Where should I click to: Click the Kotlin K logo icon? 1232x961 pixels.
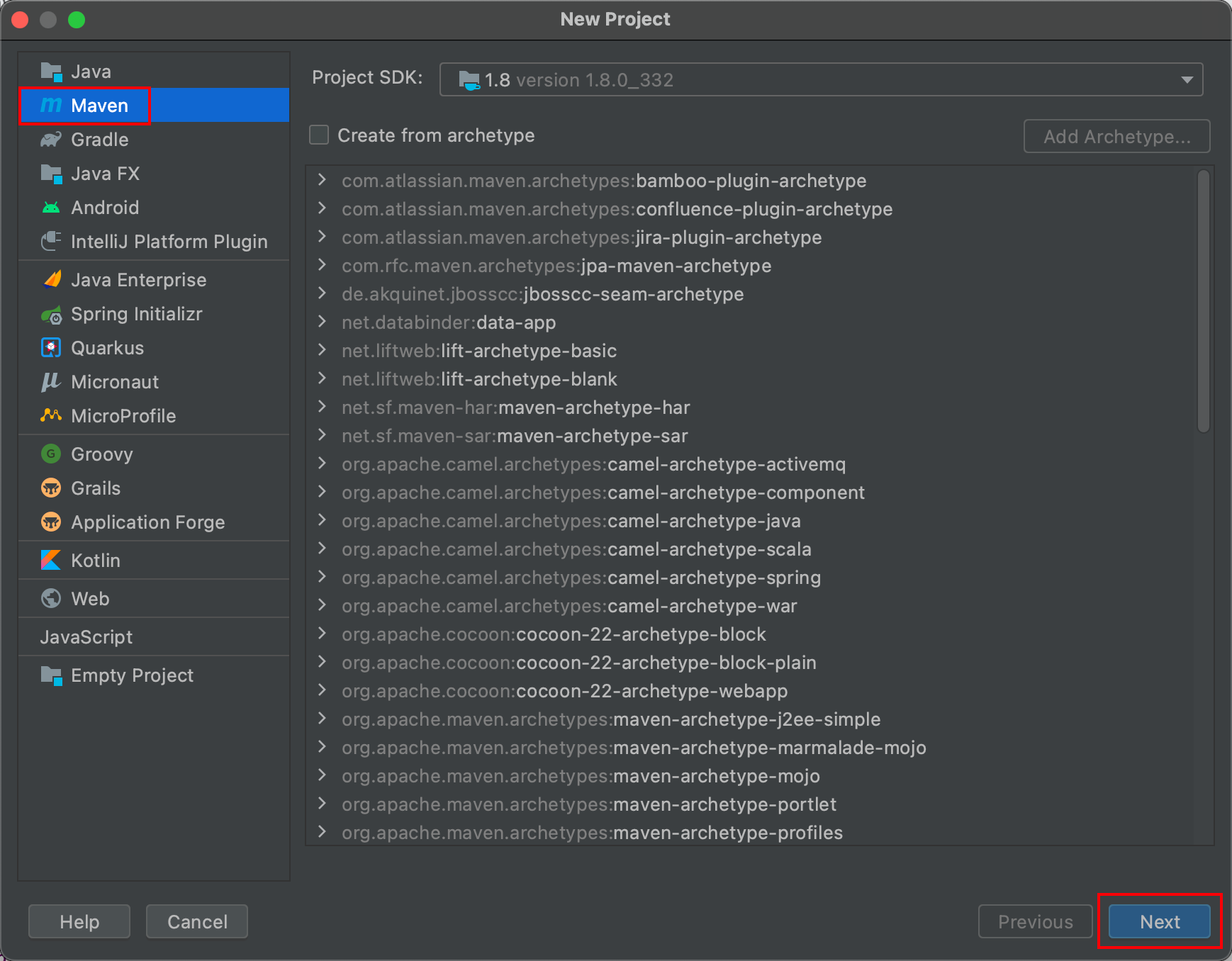click(x=51, y=561)
